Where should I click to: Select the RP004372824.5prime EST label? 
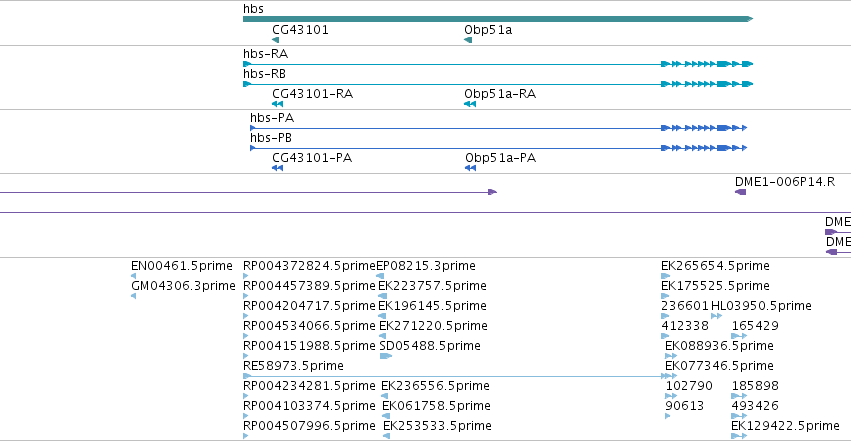click(x=309, y=266)
